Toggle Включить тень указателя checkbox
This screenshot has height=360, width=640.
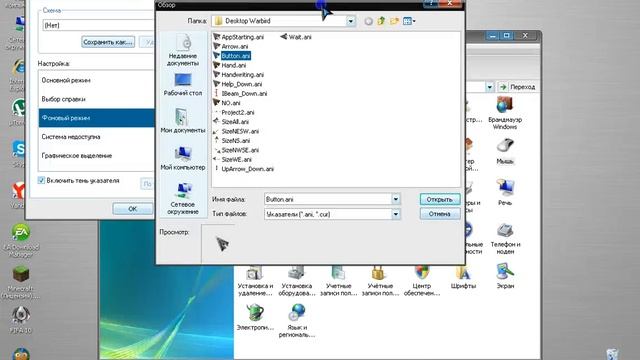41,180
